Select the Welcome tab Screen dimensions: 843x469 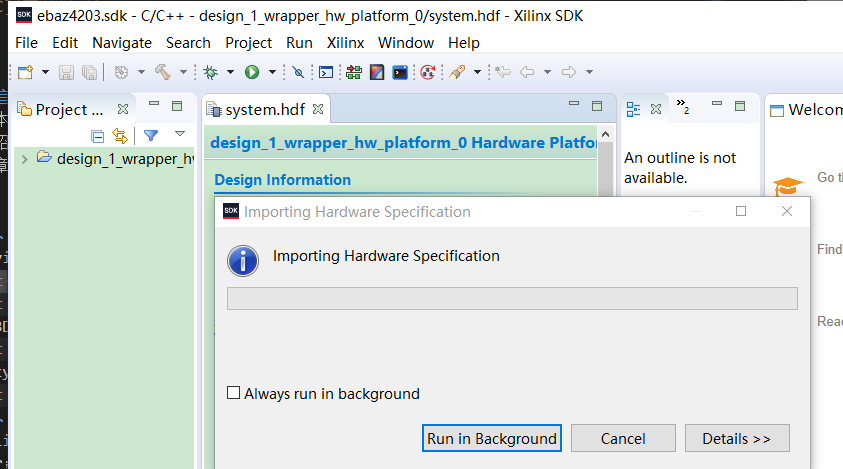[x=806, y=110]
